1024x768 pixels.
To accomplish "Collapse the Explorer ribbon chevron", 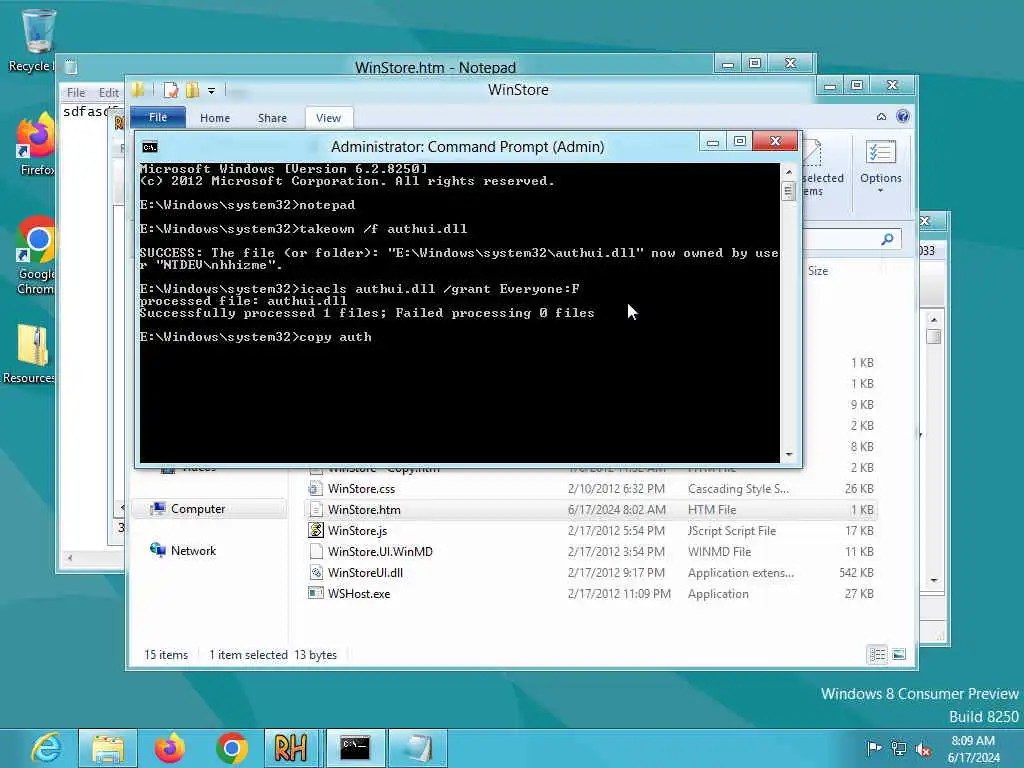I will [x=881, y=116].
